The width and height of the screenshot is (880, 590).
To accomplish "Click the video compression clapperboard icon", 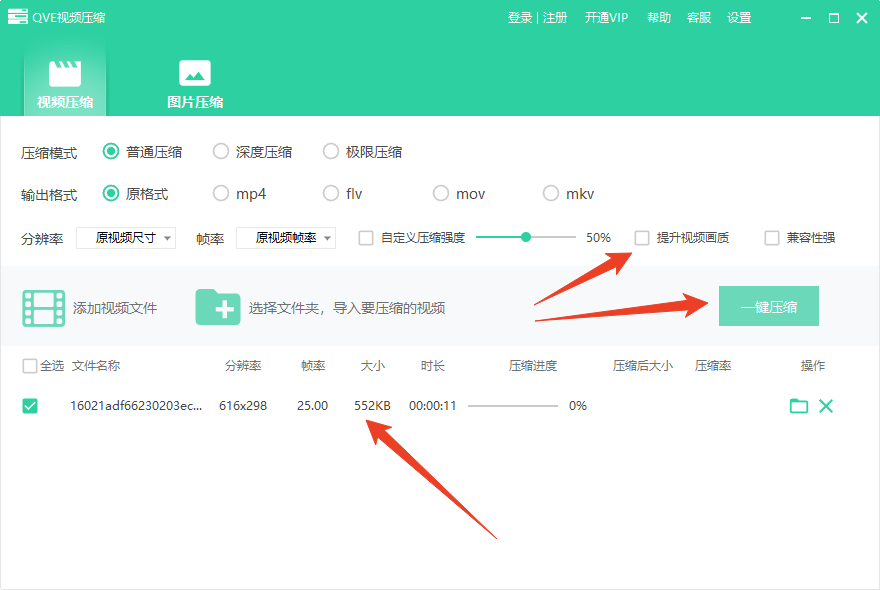I will 65,74.
